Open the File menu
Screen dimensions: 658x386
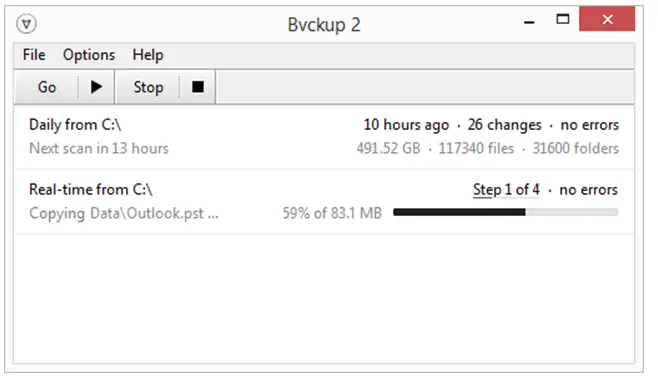(x=34, y=55)
